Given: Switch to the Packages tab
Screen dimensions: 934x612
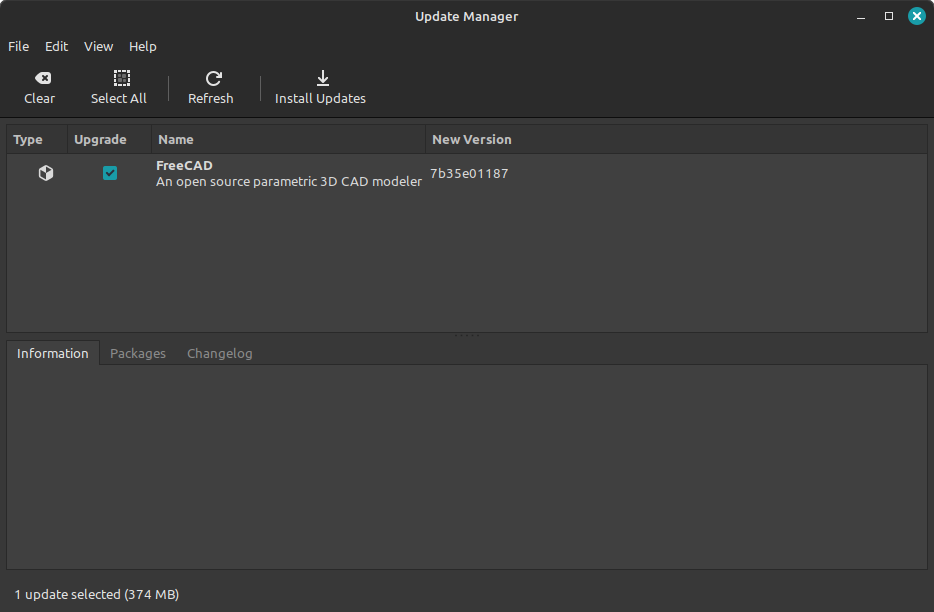Looking at the screenshot, I should [138, 353].
